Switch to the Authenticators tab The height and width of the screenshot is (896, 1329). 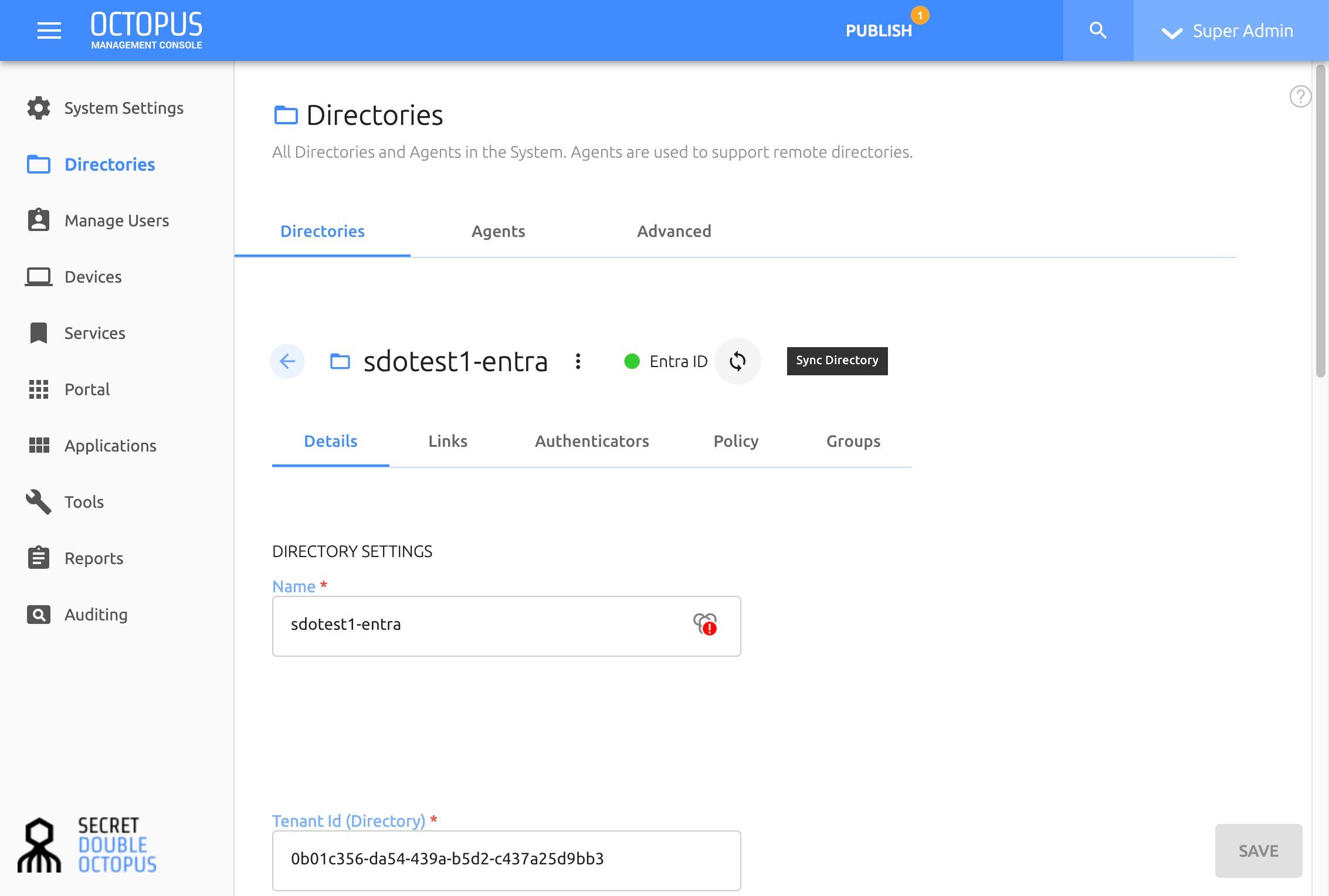(x=592, y=441)
